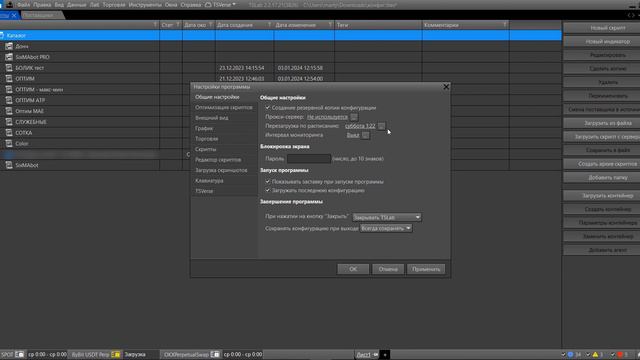Screen dimensions: 640x360
Task: Click the 'суббота 3:22' restart schedule link
Action: (360, 126)
